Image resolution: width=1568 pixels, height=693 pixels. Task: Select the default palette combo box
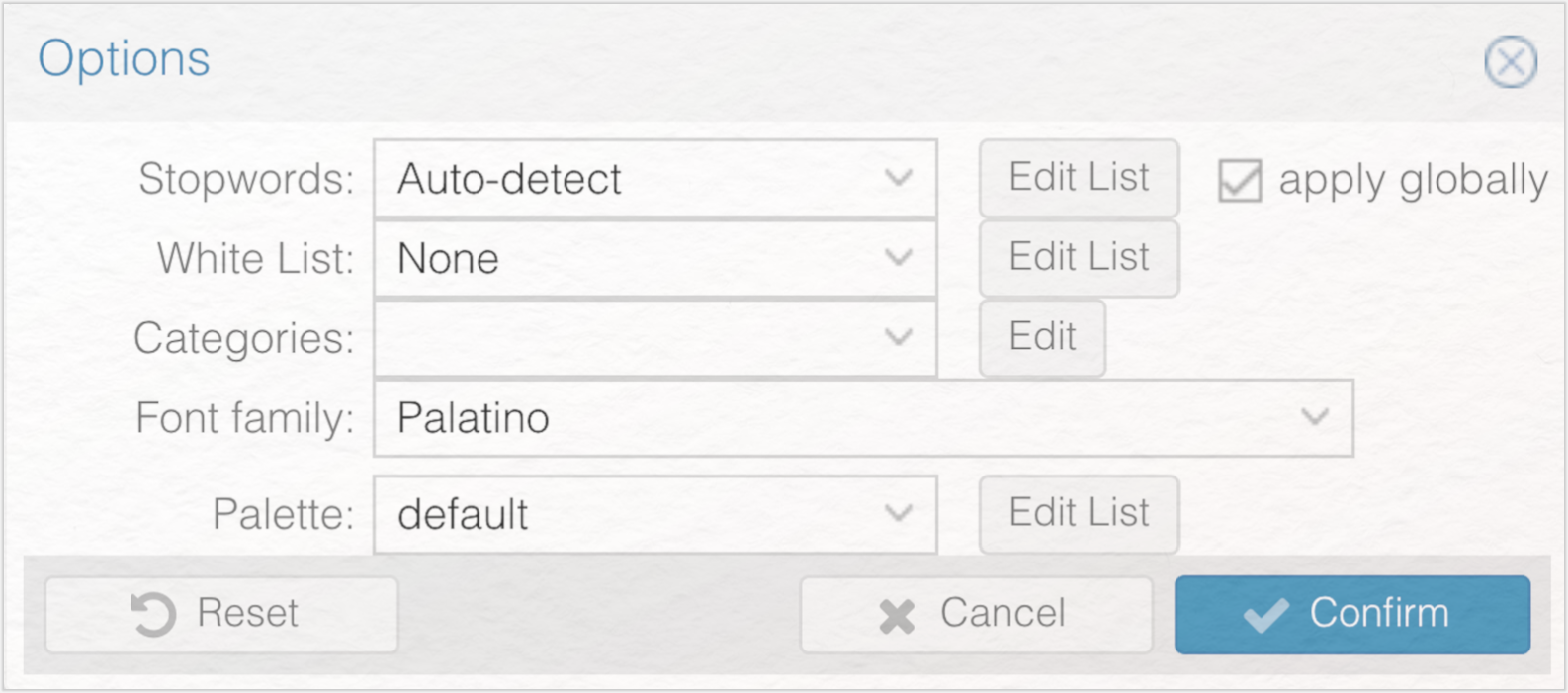point(654,514)
